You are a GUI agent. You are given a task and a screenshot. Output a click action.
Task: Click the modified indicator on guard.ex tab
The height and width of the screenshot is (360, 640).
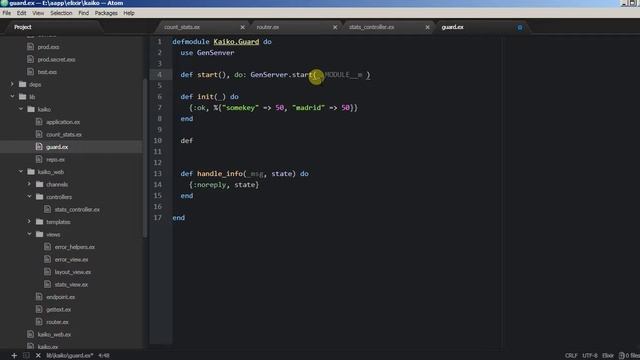(520, 27)
